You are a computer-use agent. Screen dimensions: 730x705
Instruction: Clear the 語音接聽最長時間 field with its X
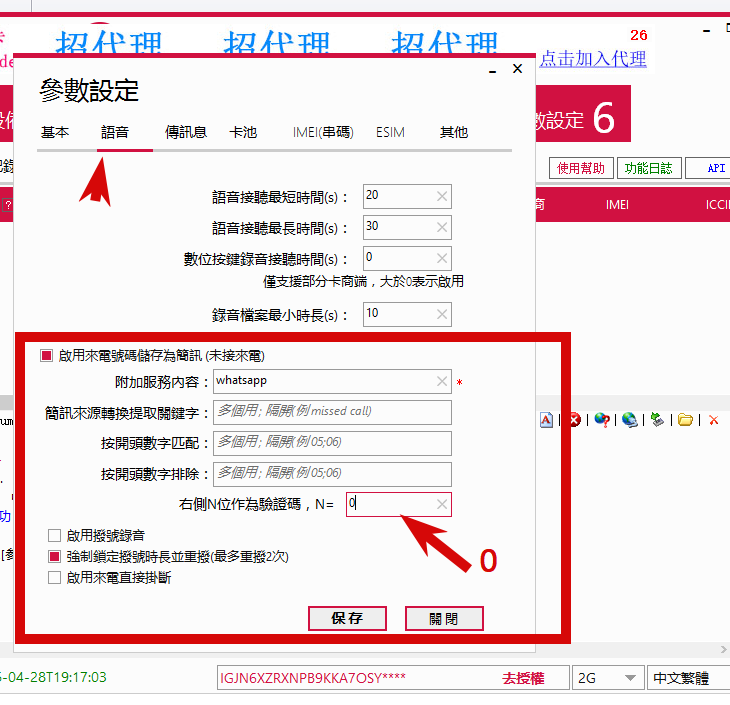coord(442,227)
